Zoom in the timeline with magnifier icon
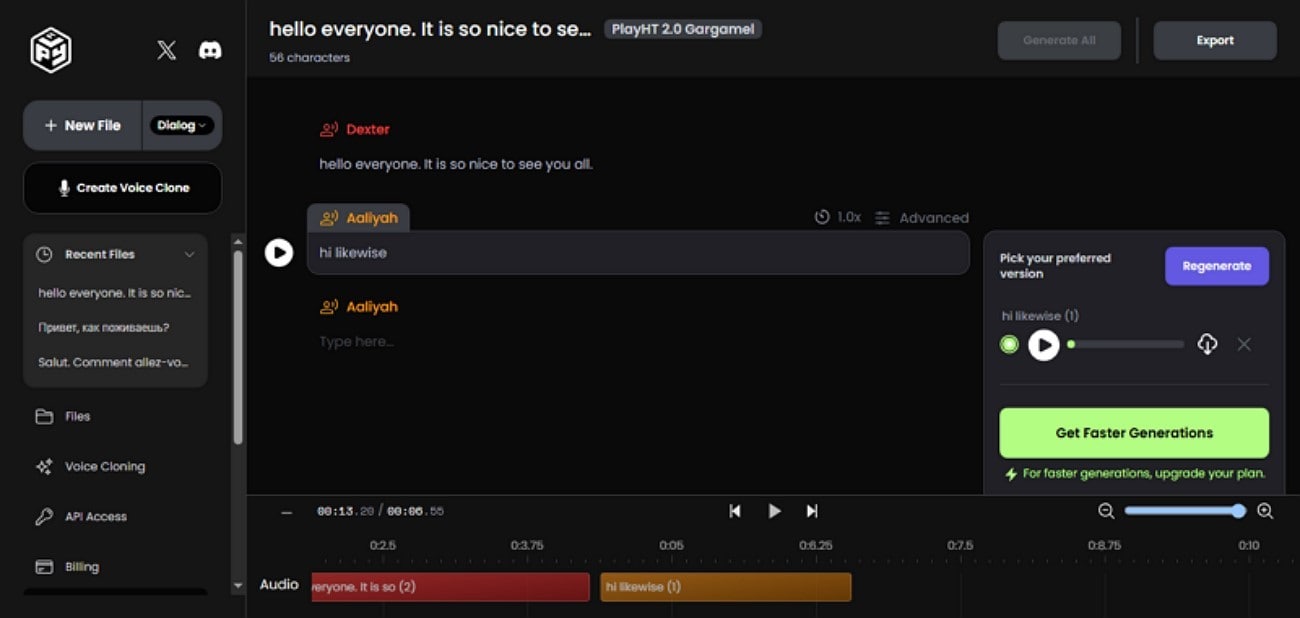 point(1265,511)
